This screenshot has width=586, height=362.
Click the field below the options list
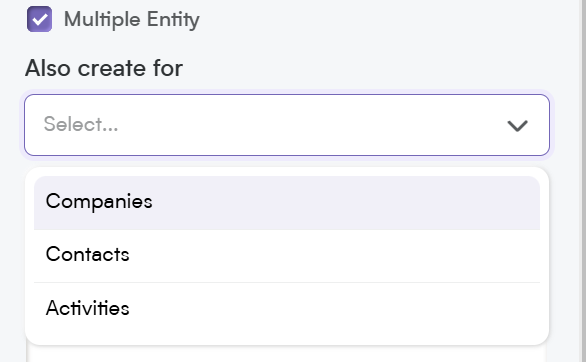[x=287, y=354]
